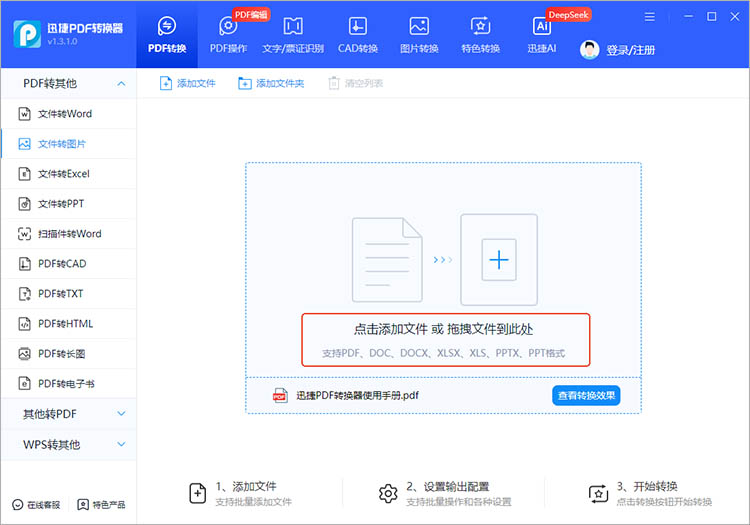Open the 文字/票证识别 tab
This screenshot has height=525, width=750.
pyautogui.click(x=293, y=34)
